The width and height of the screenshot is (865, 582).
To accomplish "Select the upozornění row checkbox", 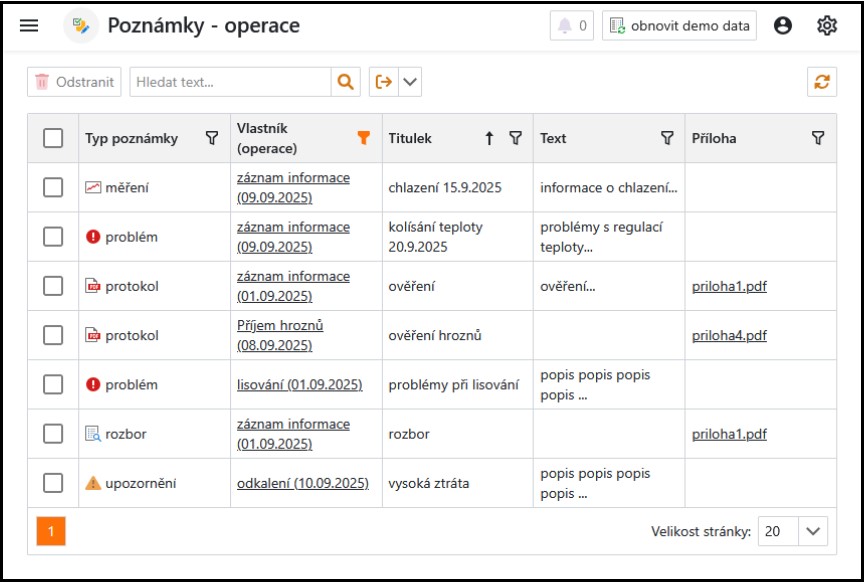I will 53,483.
